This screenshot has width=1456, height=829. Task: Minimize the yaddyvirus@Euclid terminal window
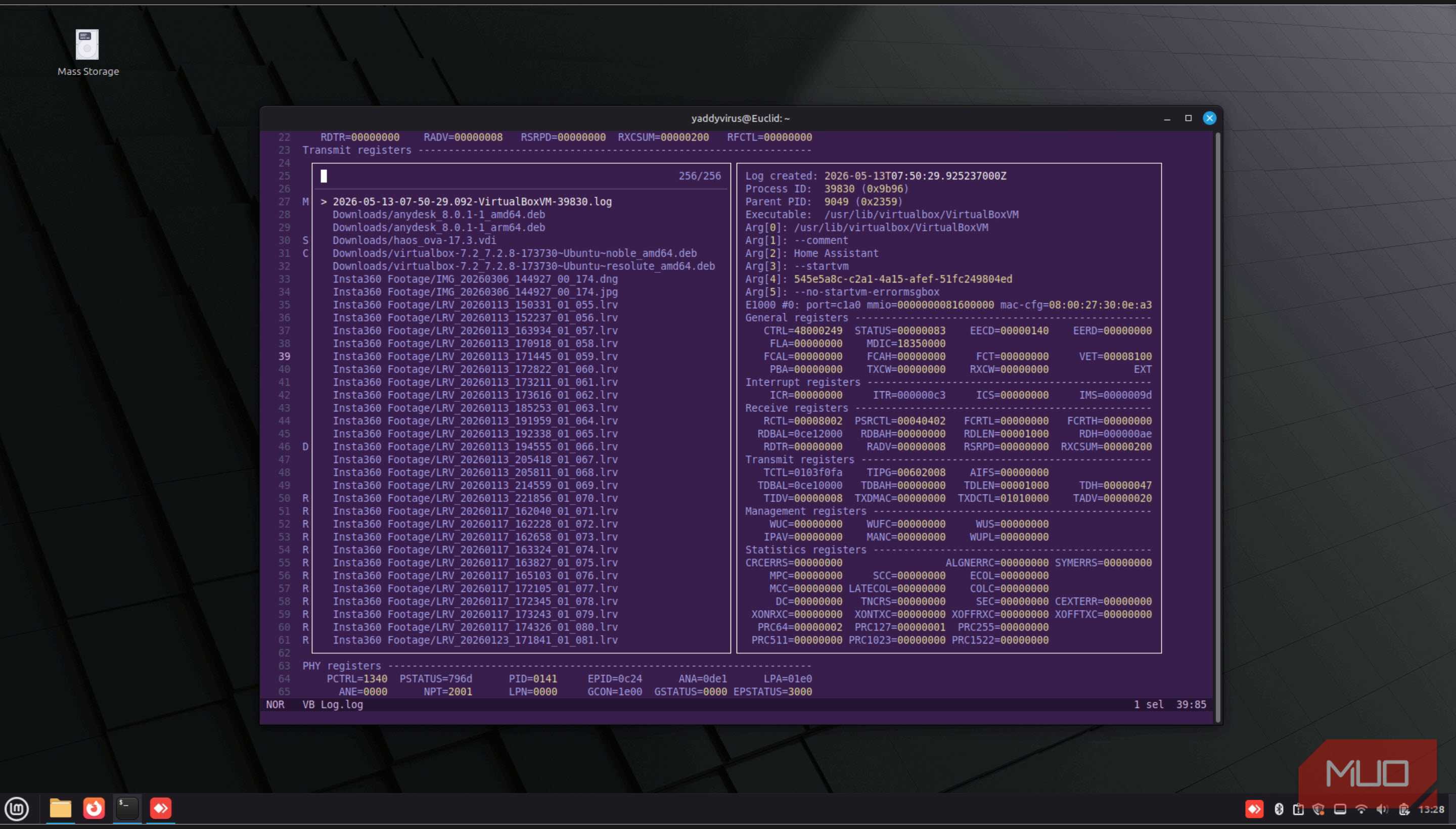1167,118
